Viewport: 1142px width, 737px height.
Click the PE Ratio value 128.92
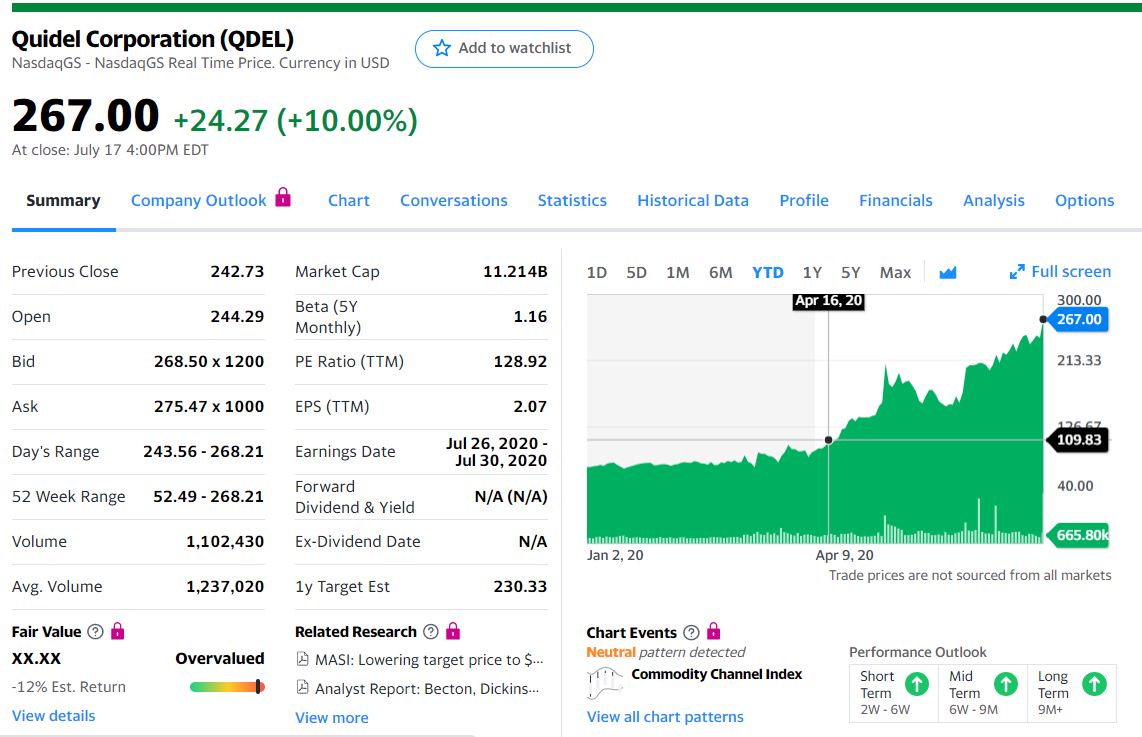point(520,362)
